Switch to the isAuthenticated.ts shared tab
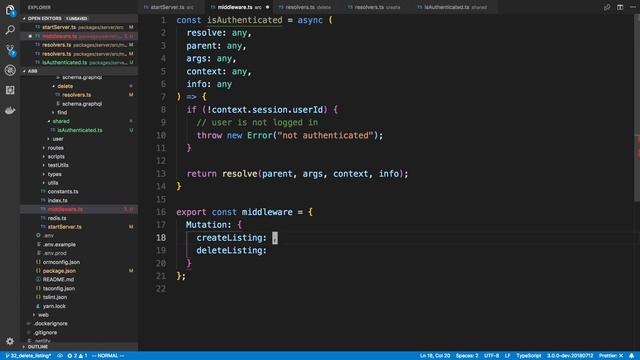This screenshot has width=640, height=360. (x=455, y=7)
